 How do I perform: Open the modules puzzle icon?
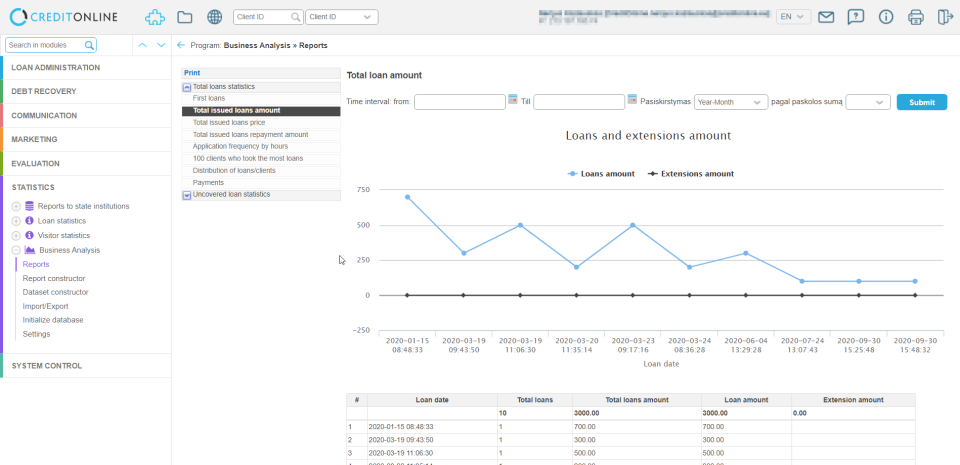(155, 17)
